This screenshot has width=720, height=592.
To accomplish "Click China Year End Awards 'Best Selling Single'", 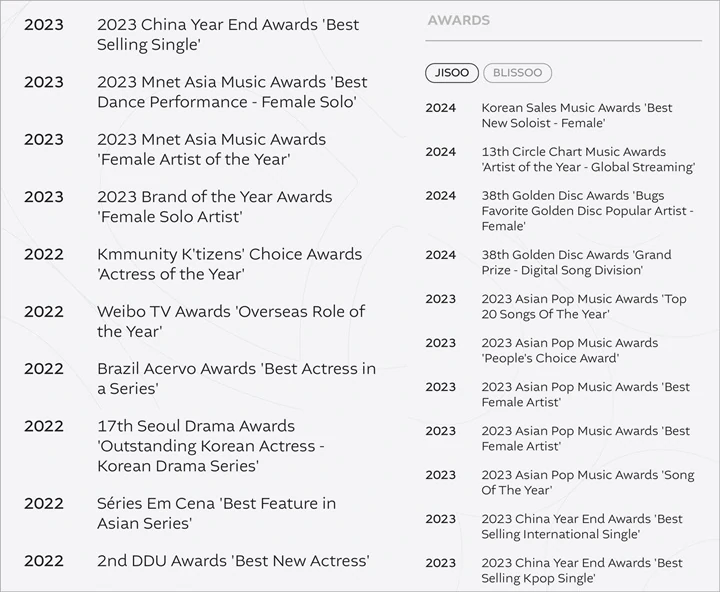I will tap(228, 34).
